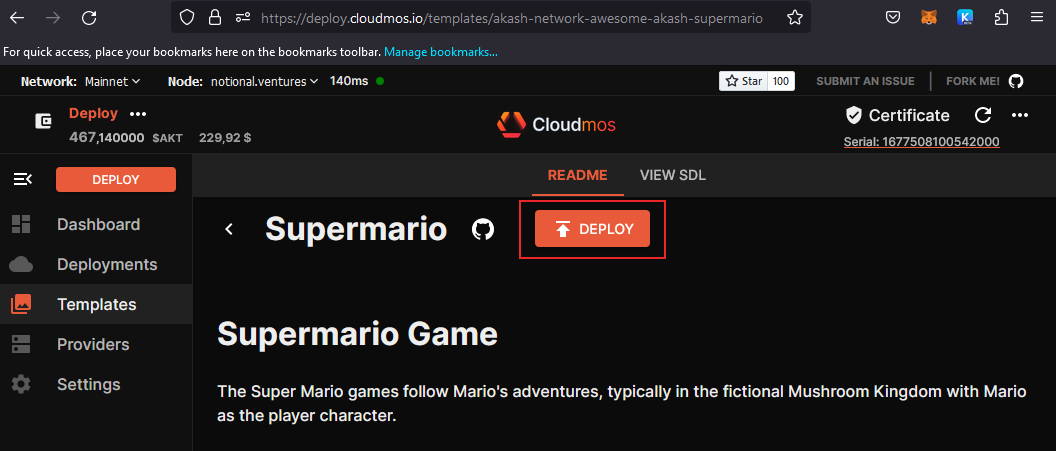Click the Pocket save icon
The width and height of the screenshot is (1056, 451).
pyautogui.click(x=893, y=17)
